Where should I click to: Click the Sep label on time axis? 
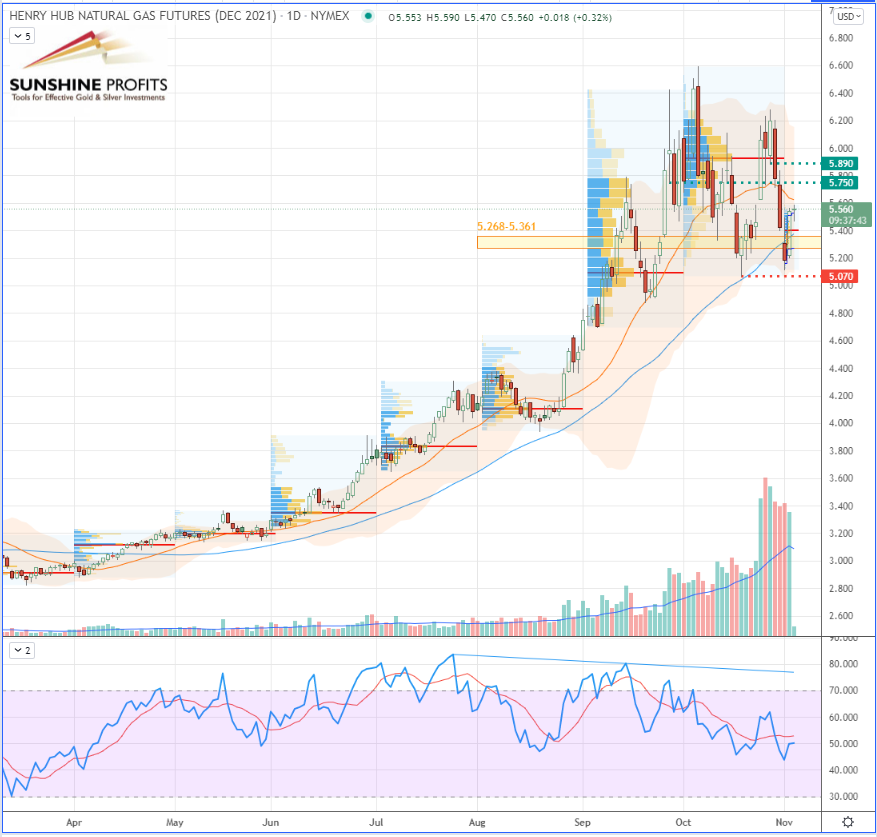pyautogui.click(x=582, y=822)
